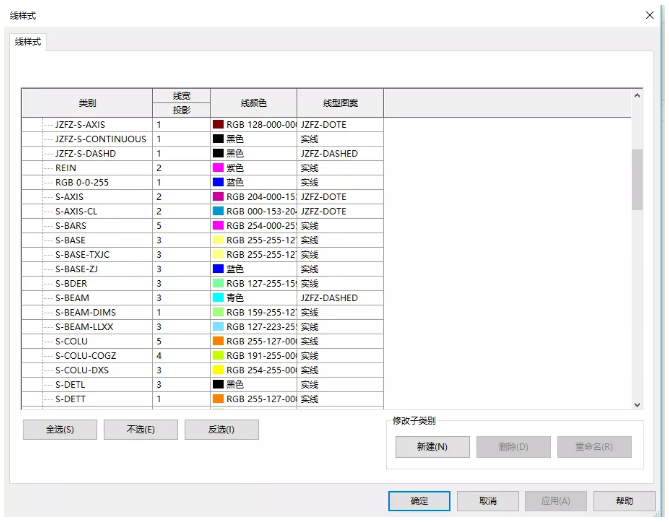Viewport: 669px width, 522px height.
Task: Change the magenta color of REIN
Action: (218, 168)
